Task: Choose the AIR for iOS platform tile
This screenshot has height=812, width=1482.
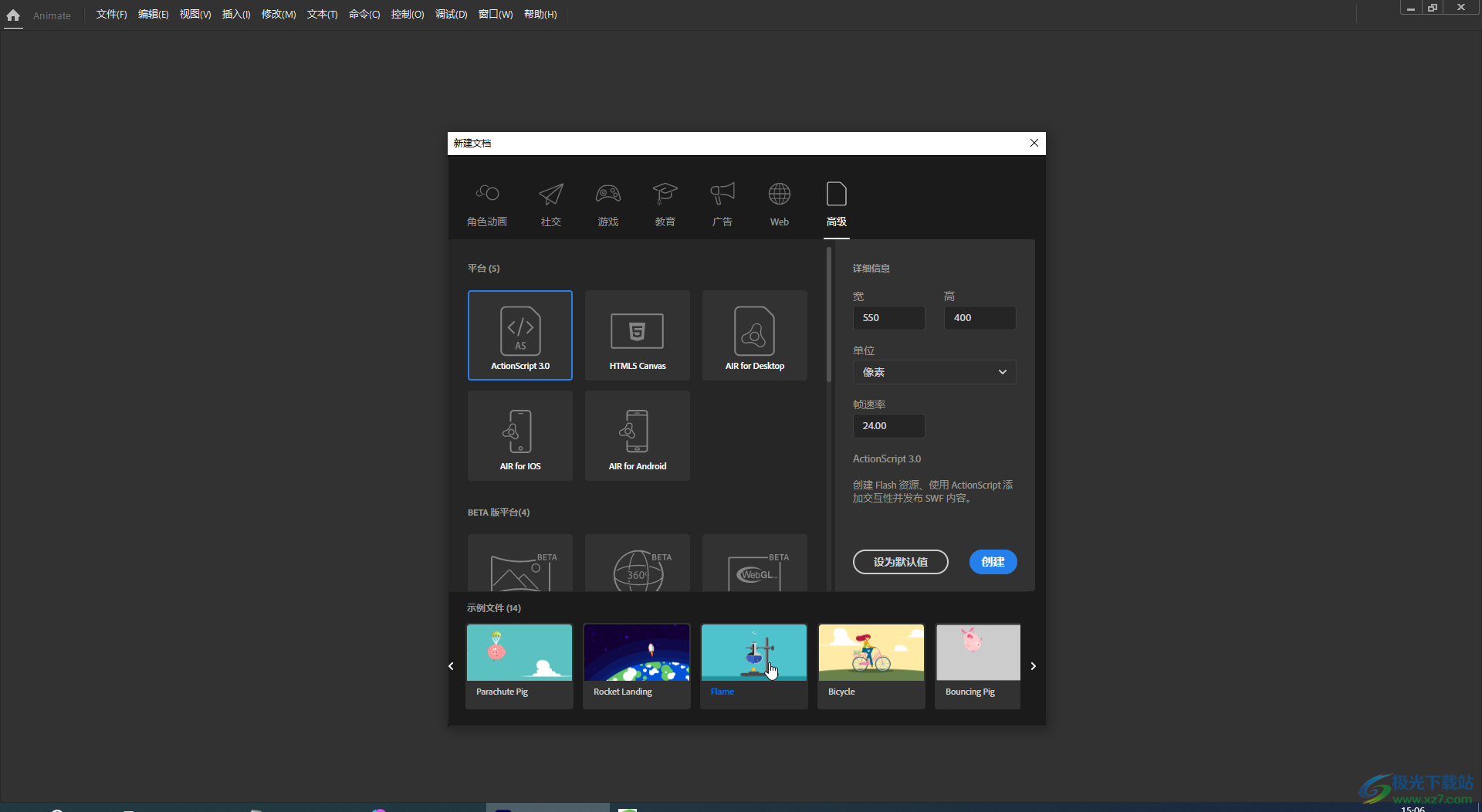Action: point(520,435)
